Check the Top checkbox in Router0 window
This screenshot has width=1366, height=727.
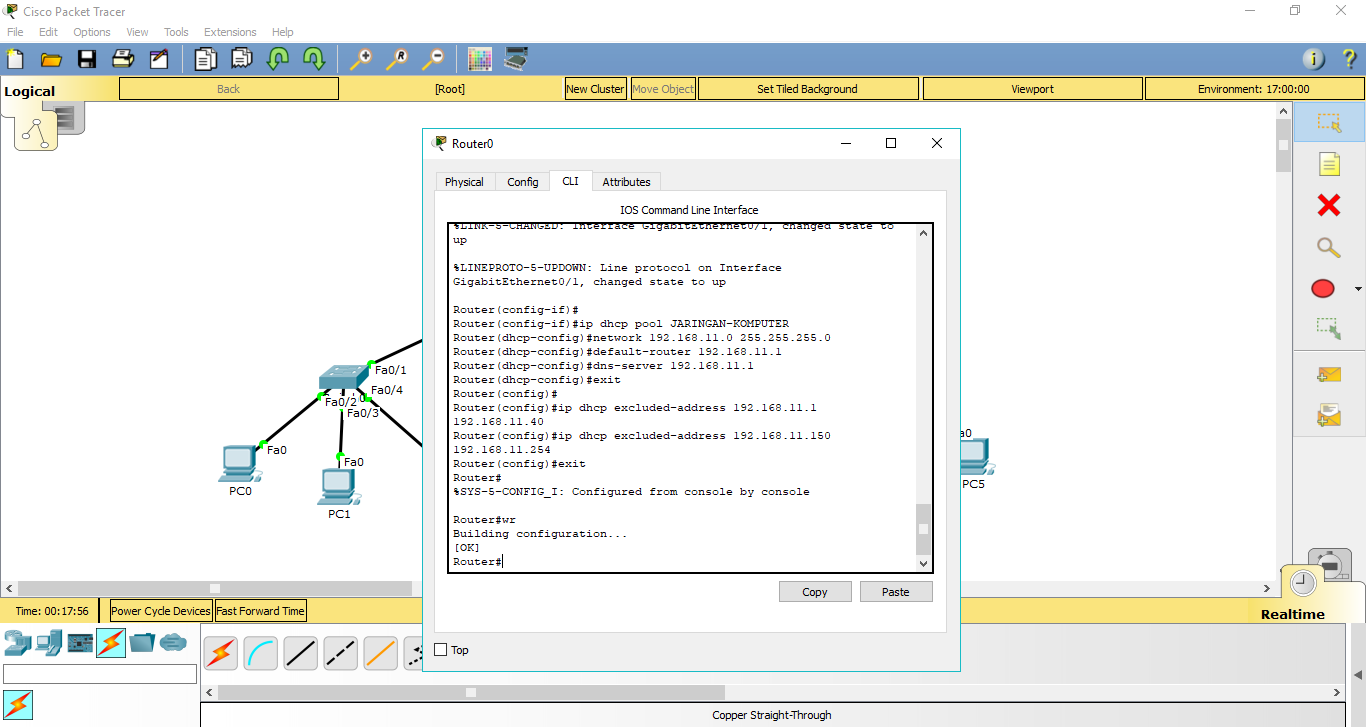tap(441, 650)
